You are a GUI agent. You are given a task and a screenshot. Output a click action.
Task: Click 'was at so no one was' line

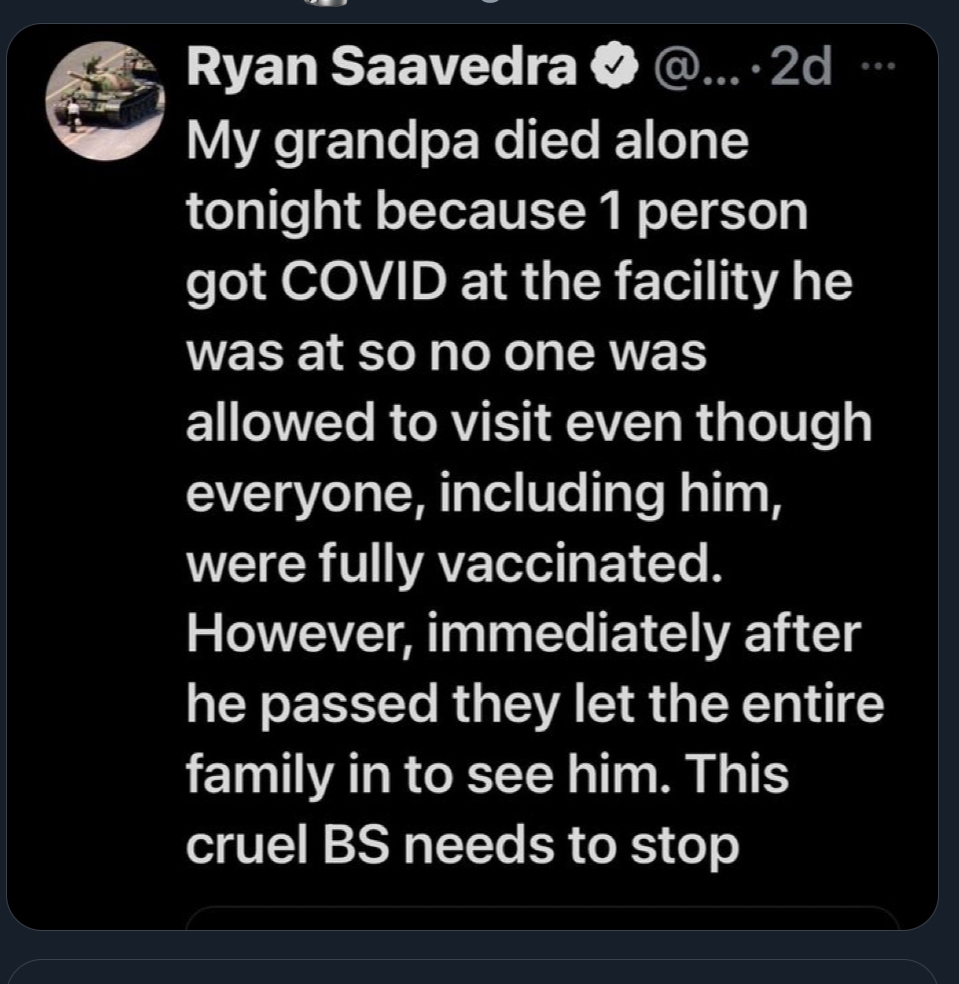click(446, 353)
